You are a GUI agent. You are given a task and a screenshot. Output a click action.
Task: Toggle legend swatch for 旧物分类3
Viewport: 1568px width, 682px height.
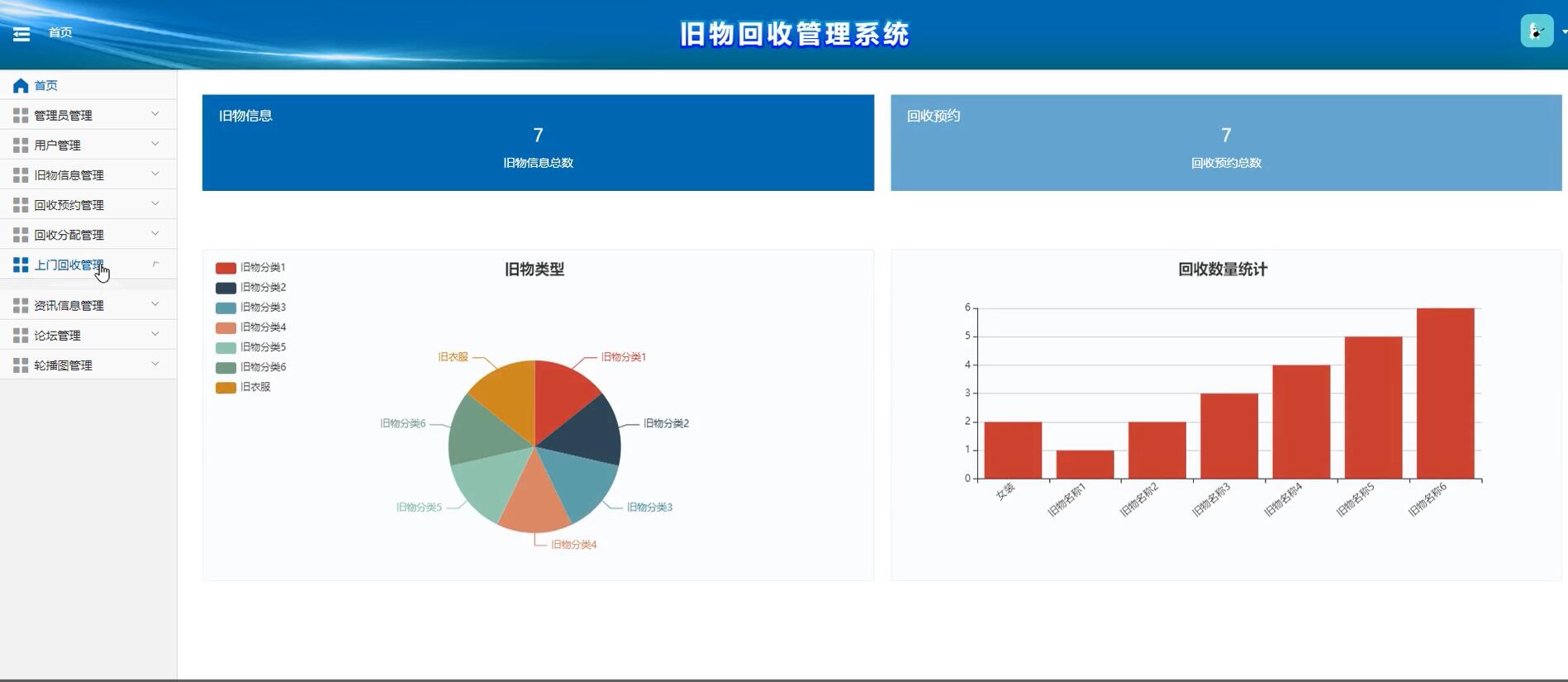(x=226, y=308)
